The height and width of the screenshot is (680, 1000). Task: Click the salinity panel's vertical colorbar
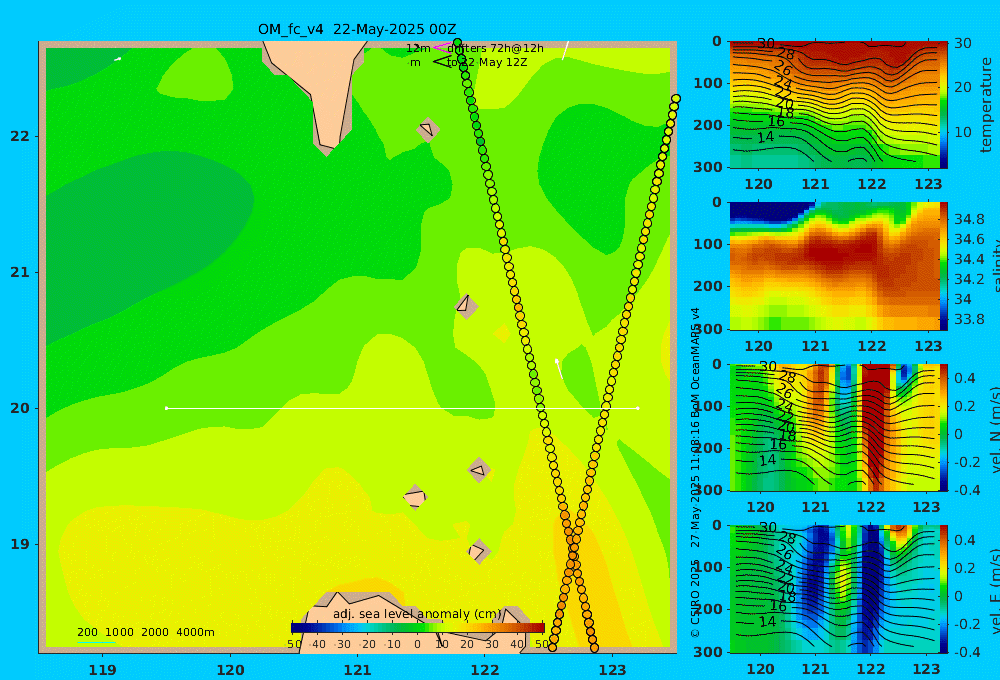(944, 266)
